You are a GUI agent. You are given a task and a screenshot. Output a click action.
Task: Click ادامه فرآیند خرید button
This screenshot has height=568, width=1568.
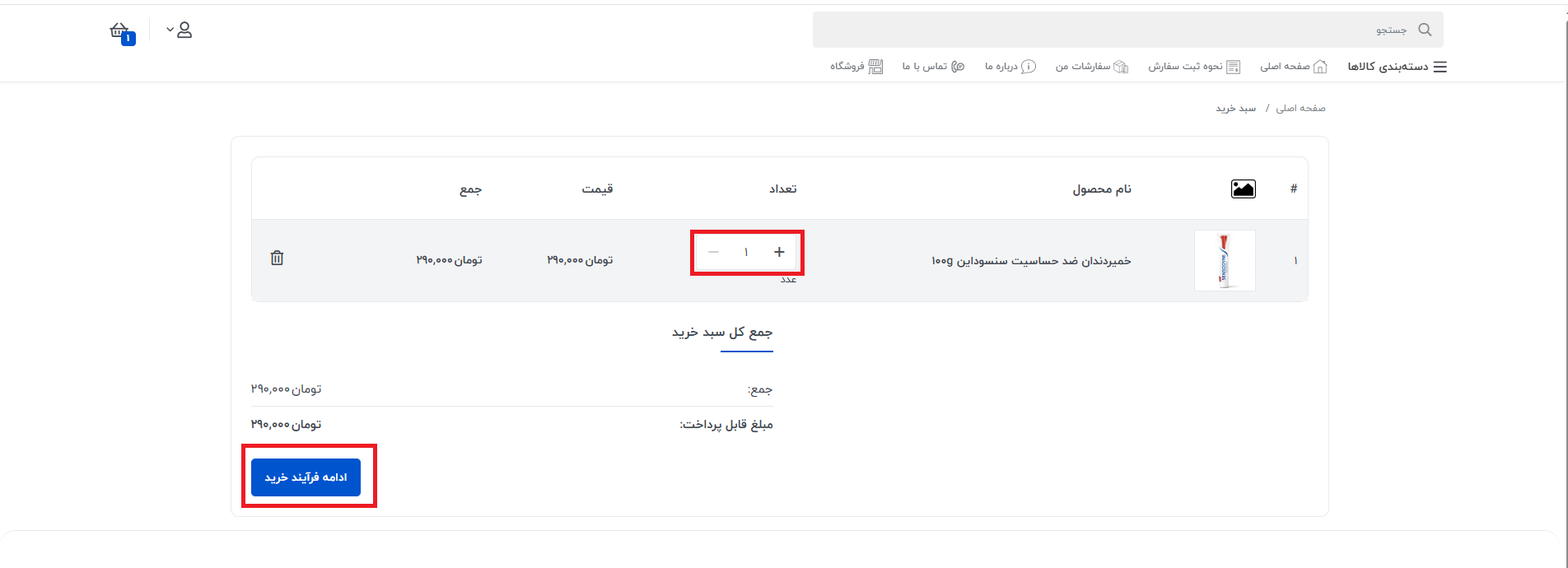(306, 477)
